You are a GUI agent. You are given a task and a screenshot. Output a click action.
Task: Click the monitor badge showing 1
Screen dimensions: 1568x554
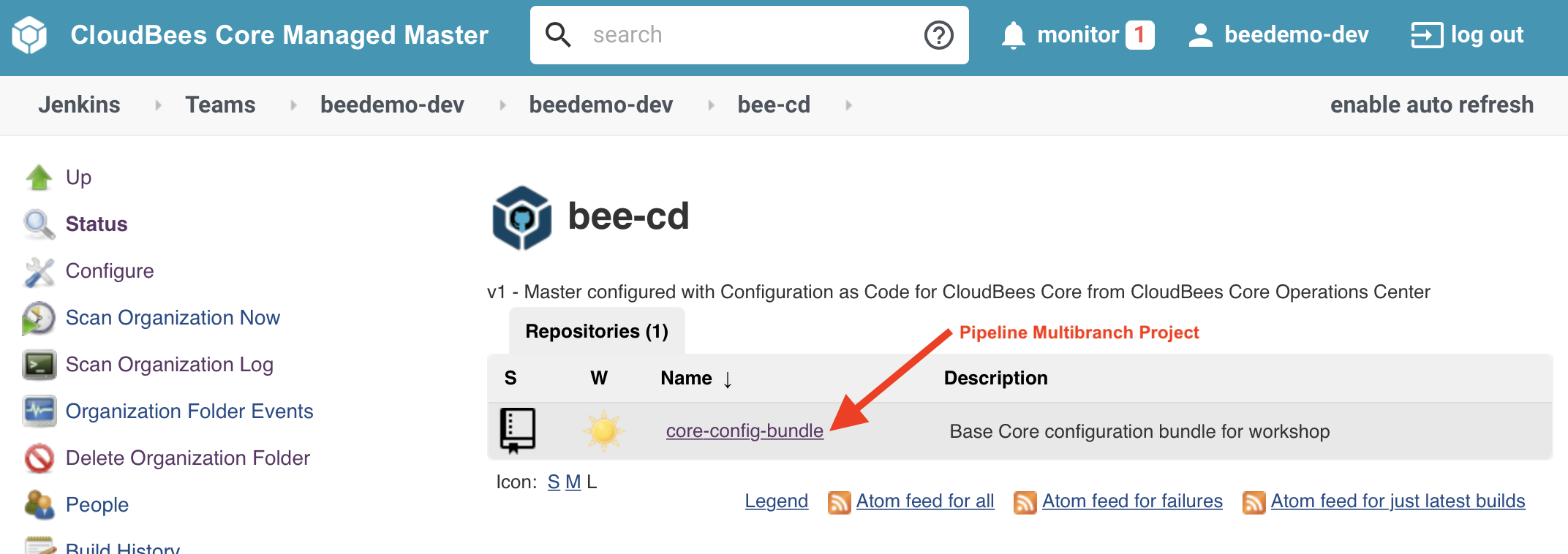pos(1139,35)
